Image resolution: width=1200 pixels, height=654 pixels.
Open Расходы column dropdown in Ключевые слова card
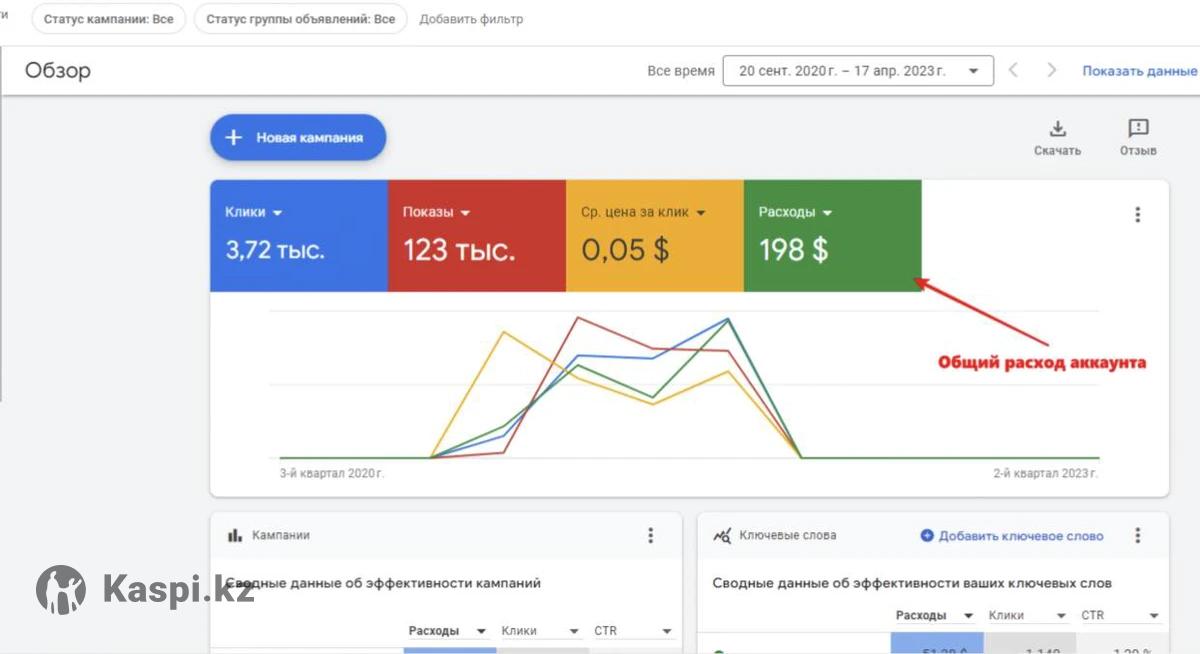[x=934, y=615]
